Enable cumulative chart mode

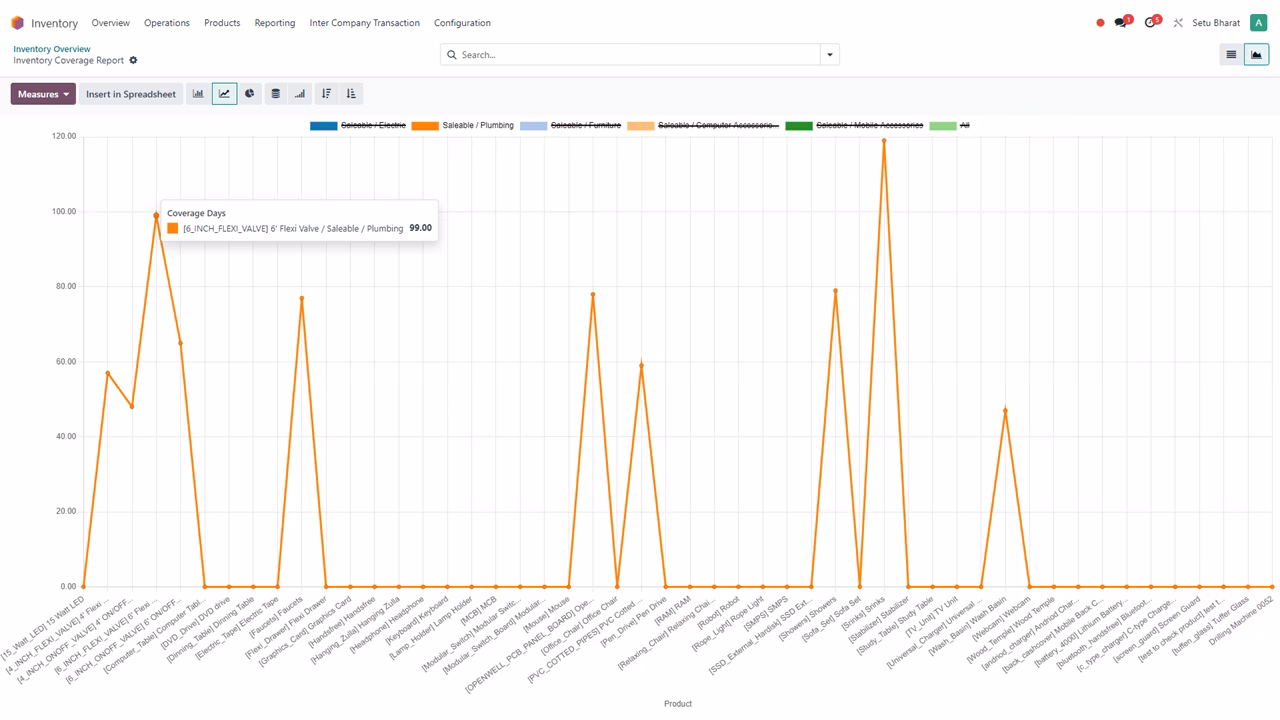(300, 94)
